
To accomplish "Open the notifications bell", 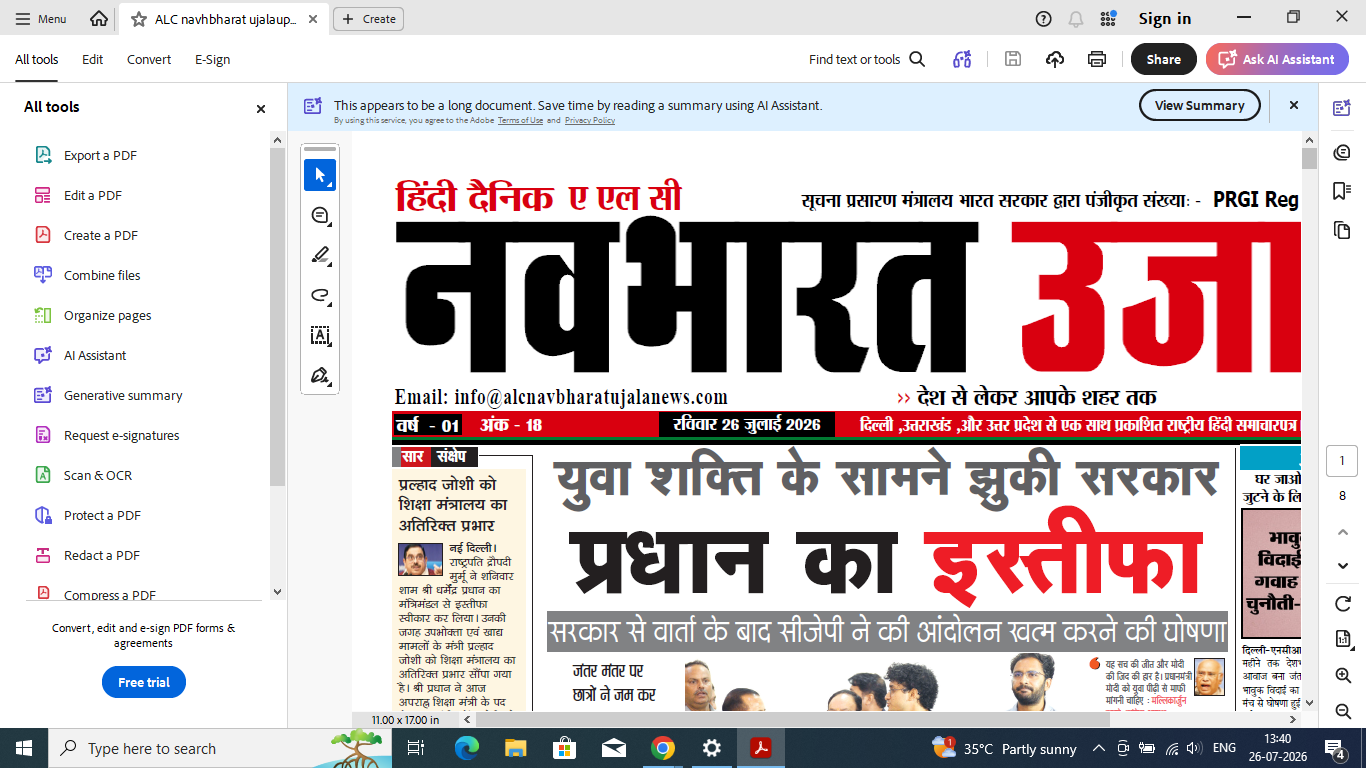I will pyautogui.click(x=1076, y=18).
